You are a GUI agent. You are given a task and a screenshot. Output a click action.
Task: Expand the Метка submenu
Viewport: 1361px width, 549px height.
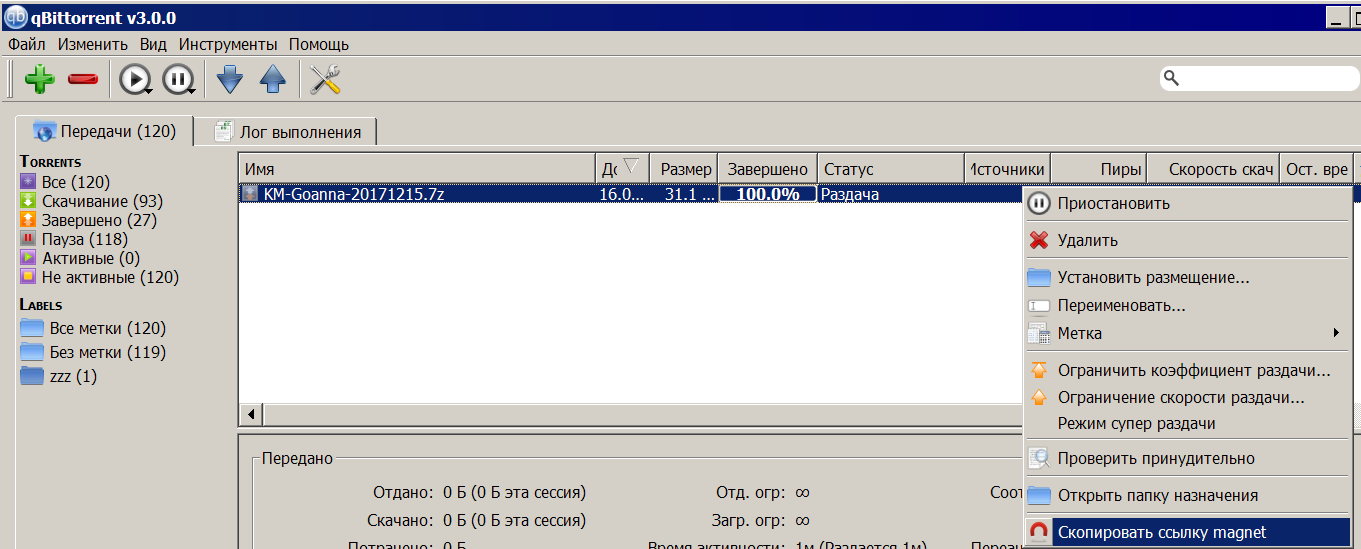pos(1187,333)
